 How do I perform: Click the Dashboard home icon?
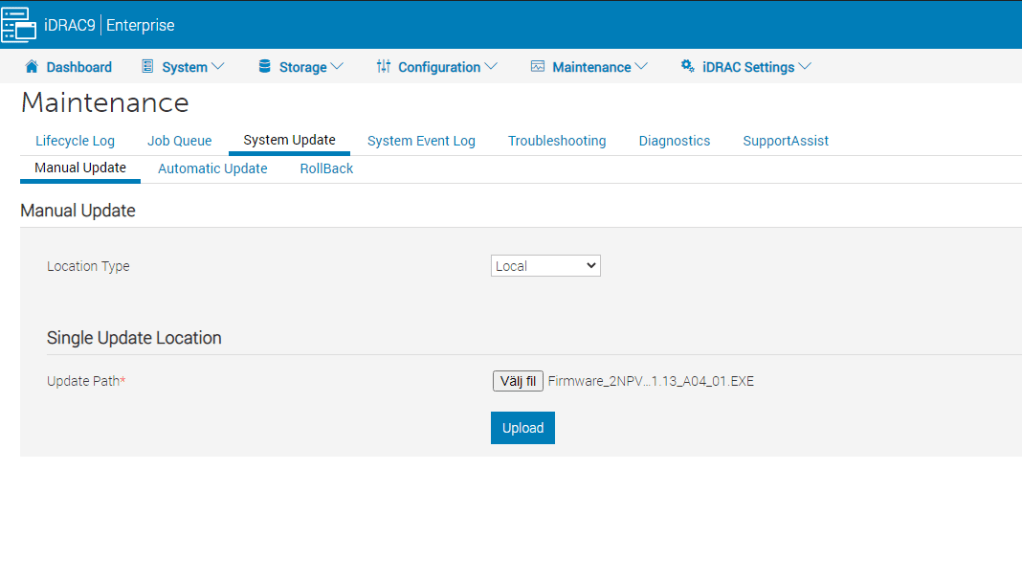pyautogui.click(x=31, y=67)
